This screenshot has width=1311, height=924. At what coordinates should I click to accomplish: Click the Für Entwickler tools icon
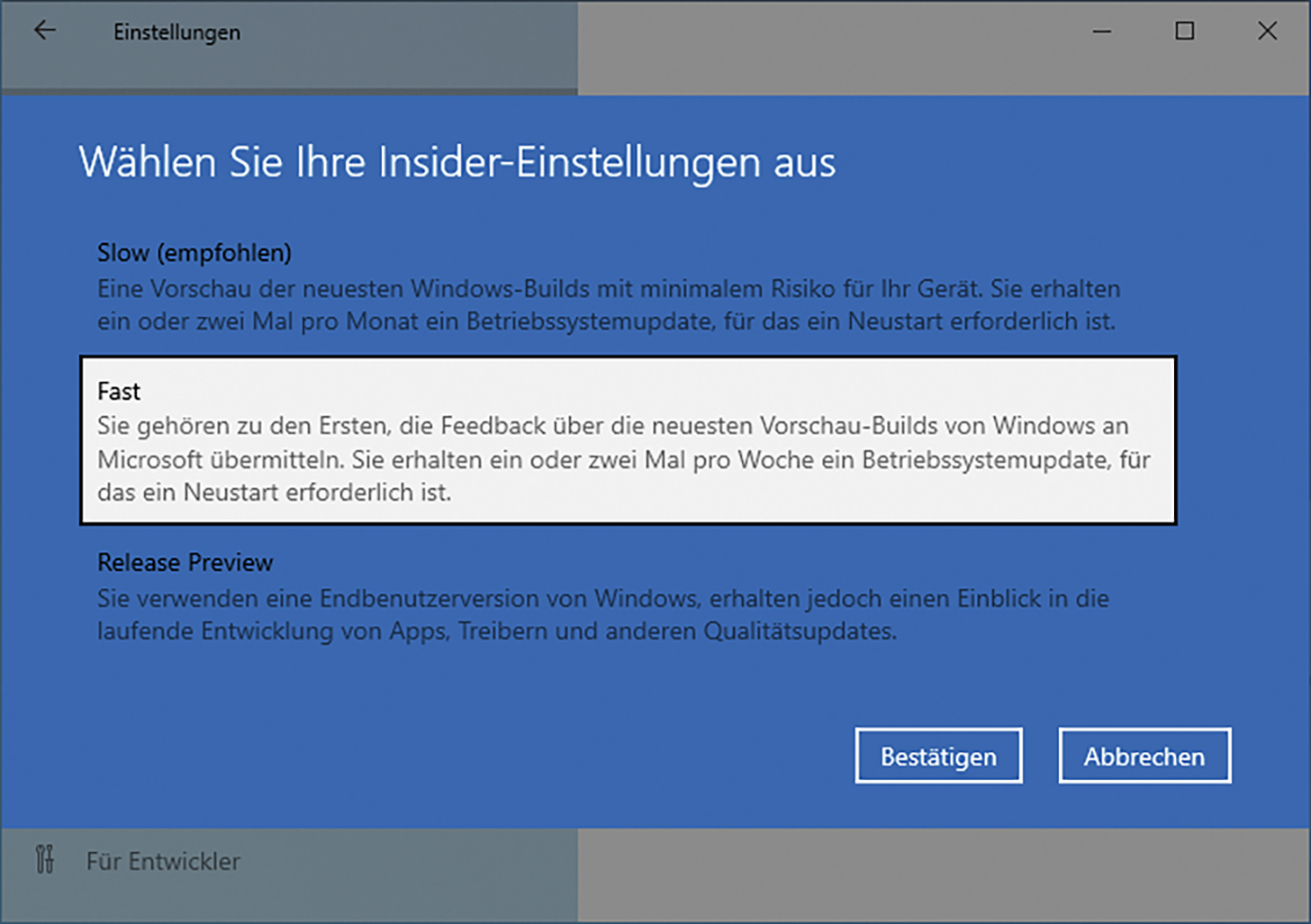coord(44,860)
